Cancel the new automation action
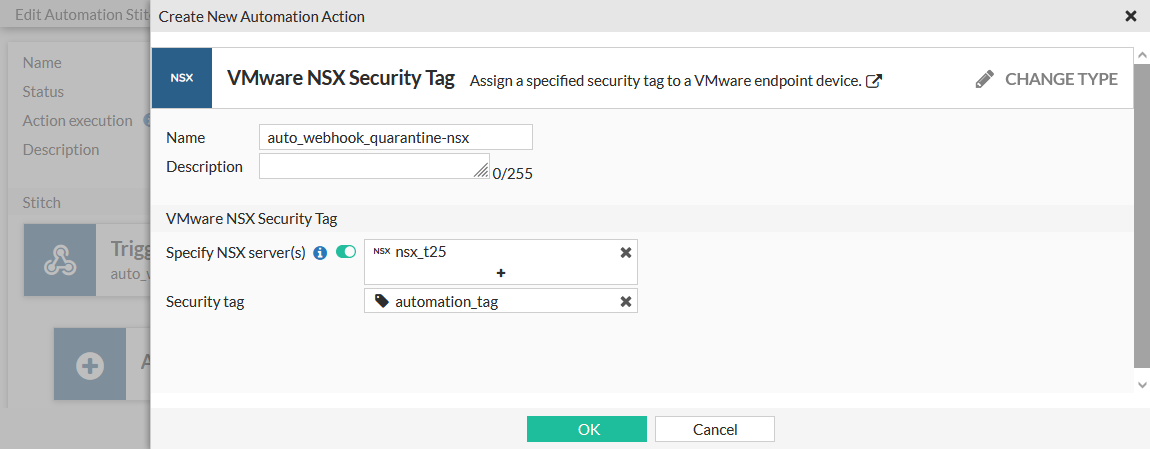 (715, 429)
